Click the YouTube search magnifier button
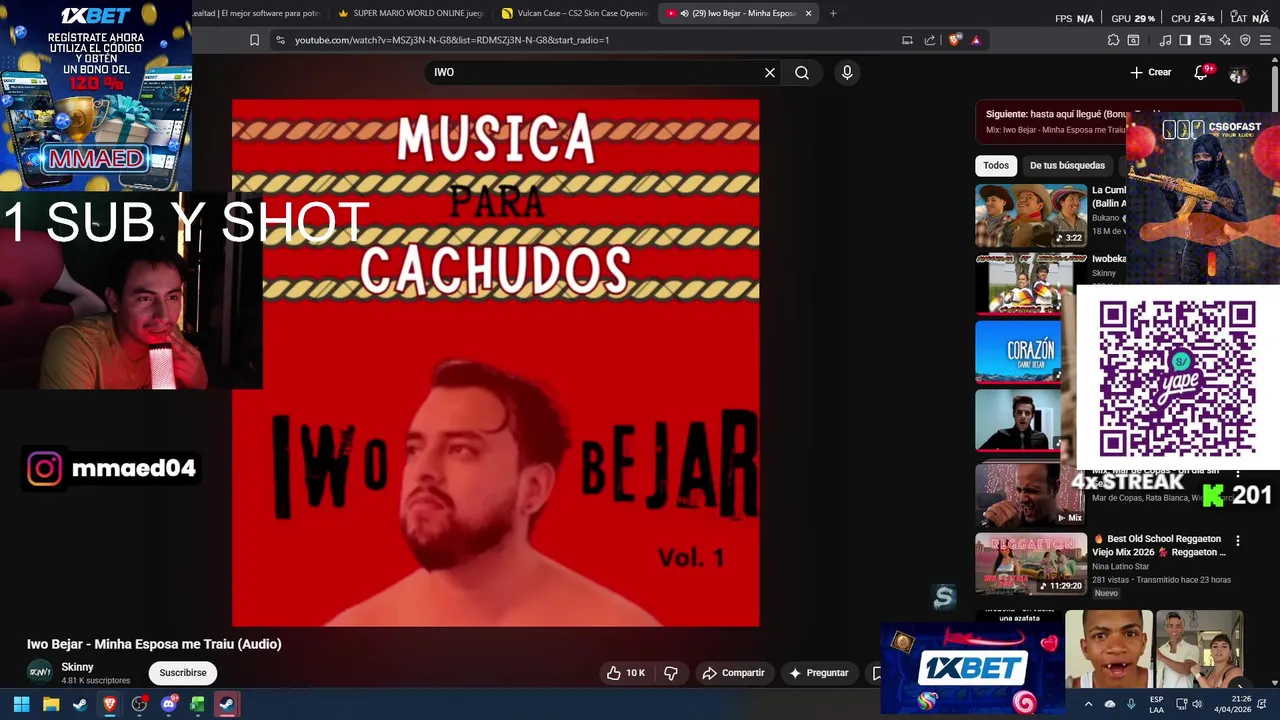Viewport: 1280px width, 720px height. point(802,72)
